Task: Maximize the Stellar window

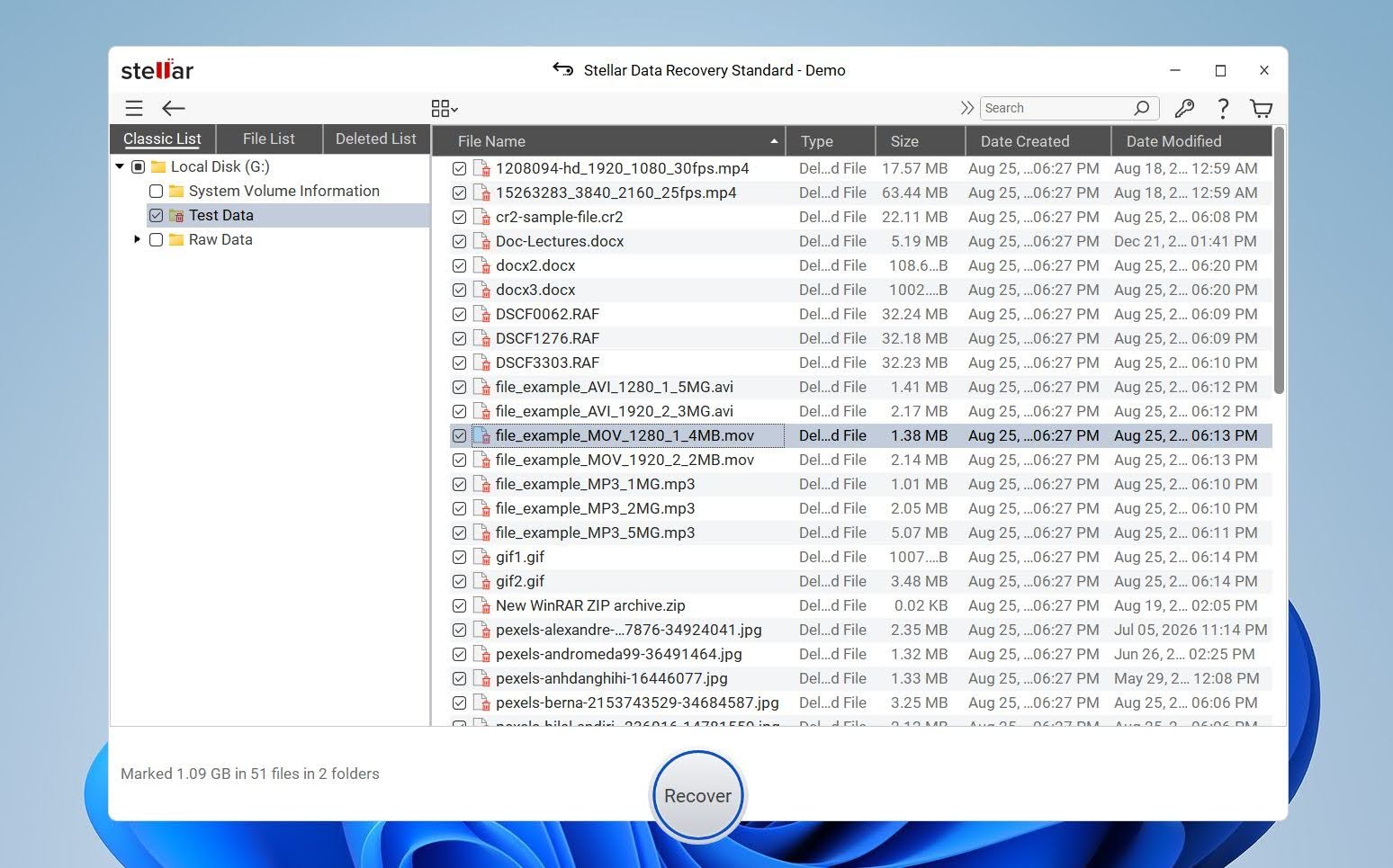Action: (x=1220, y=70)
